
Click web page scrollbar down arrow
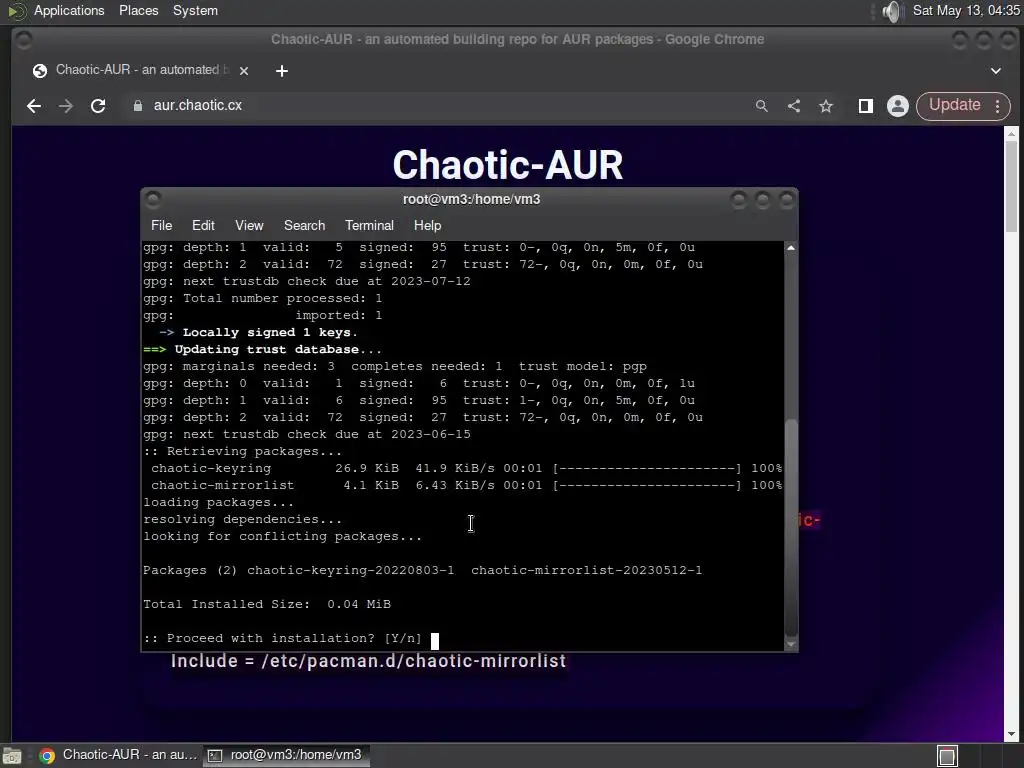(1012, 735)
